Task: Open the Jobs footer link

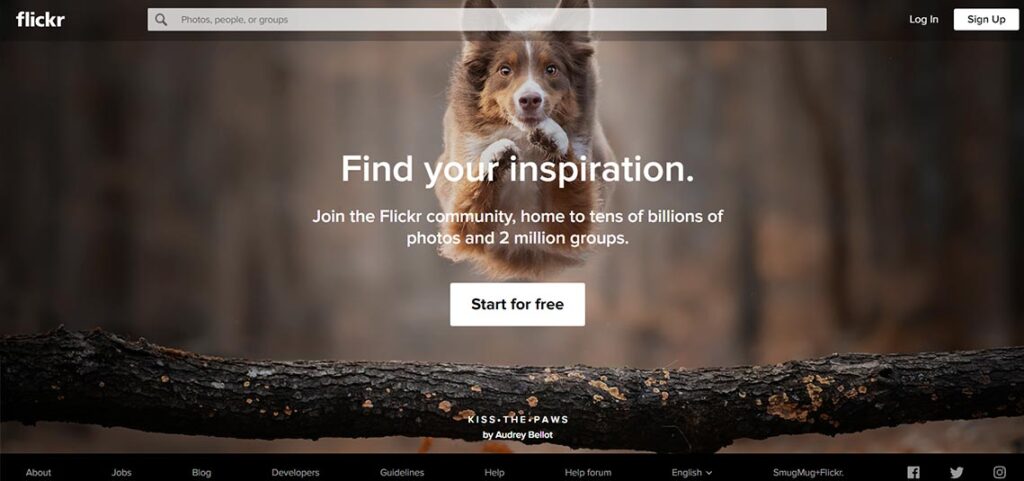Action: 121,473
